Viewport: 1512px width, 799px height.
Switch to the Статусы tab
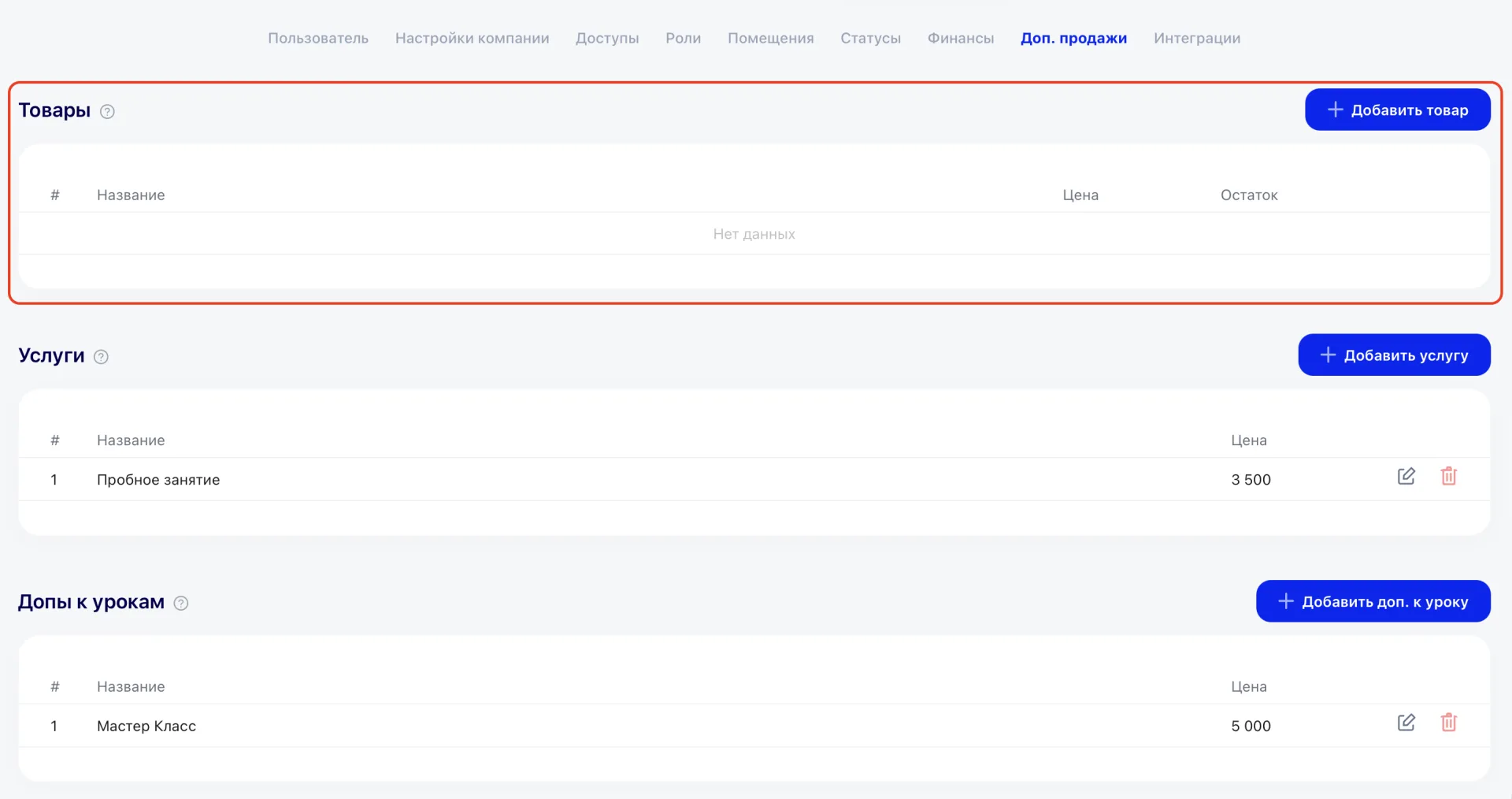click(871, 38)
